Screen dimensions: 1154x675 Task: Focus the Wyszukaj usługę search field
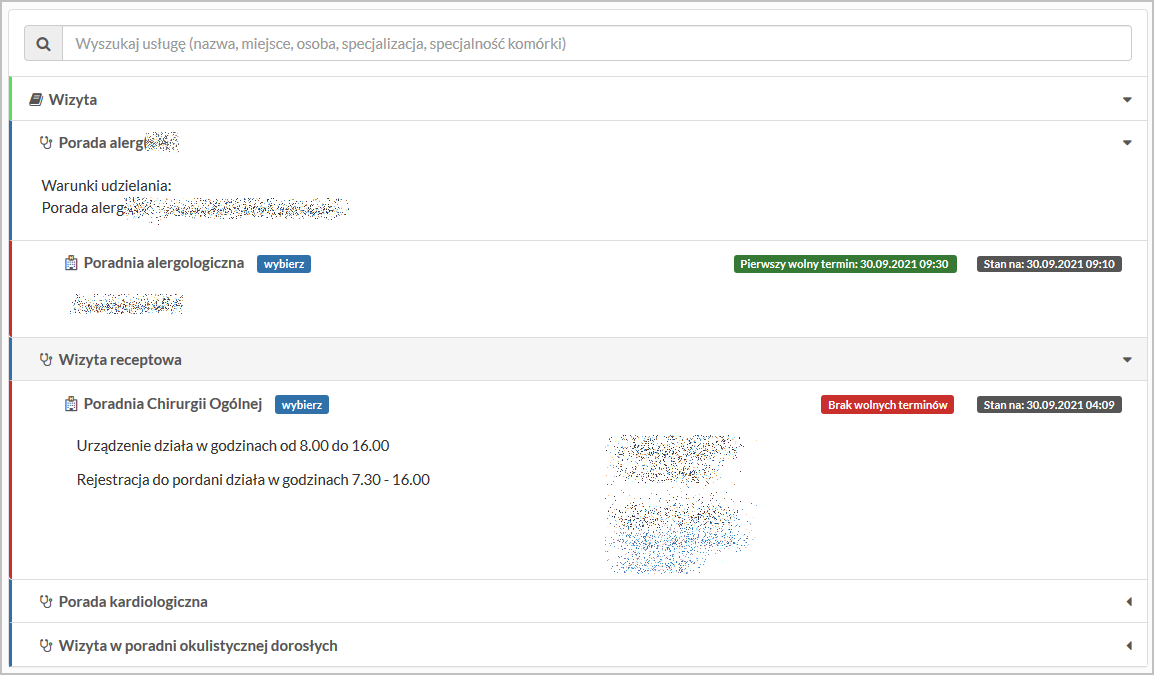click(596, 44)
